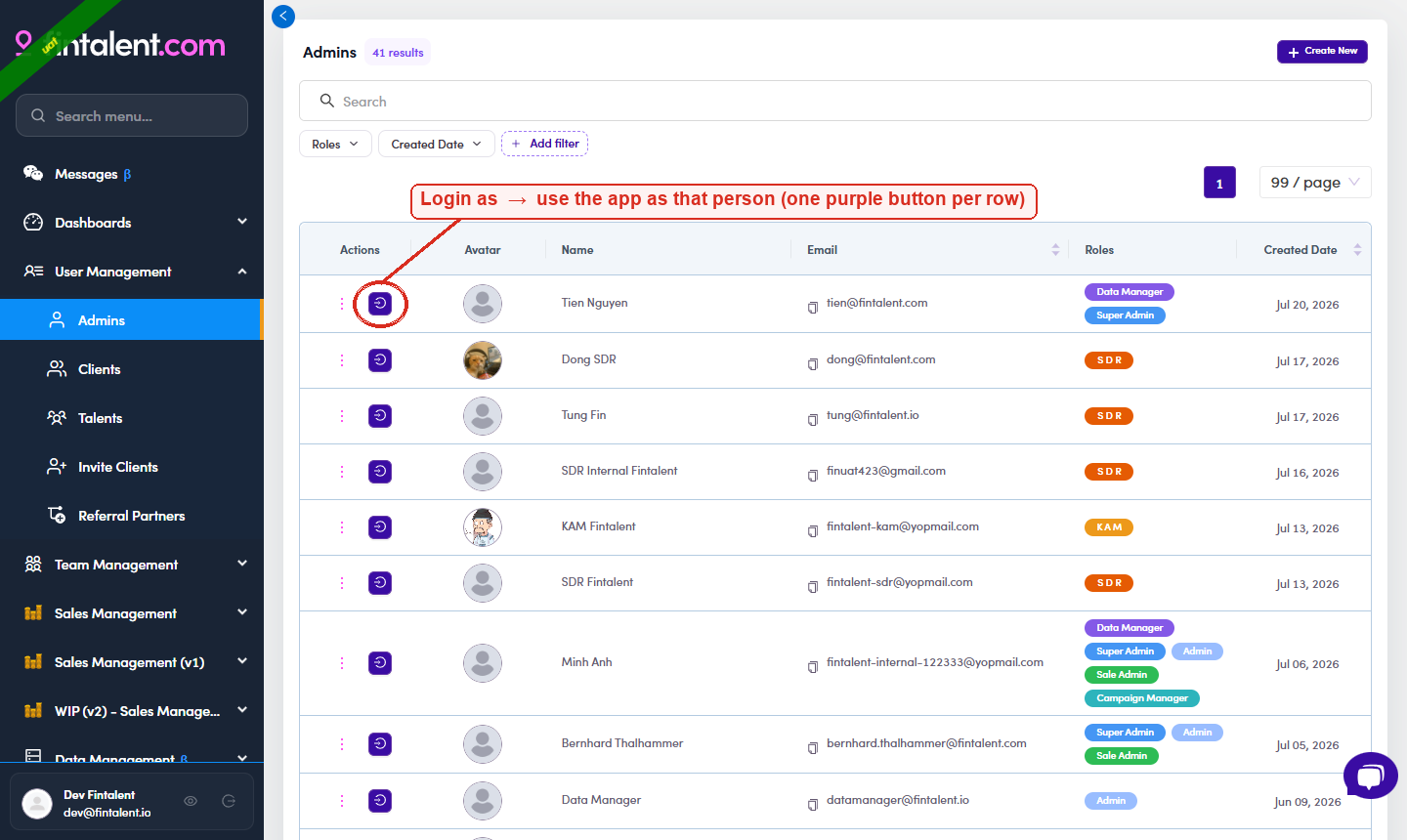This screenshot has width=1407, height=840.
Task: Copy email tung@fintalent.io
Action: click(x=813, y=420)
